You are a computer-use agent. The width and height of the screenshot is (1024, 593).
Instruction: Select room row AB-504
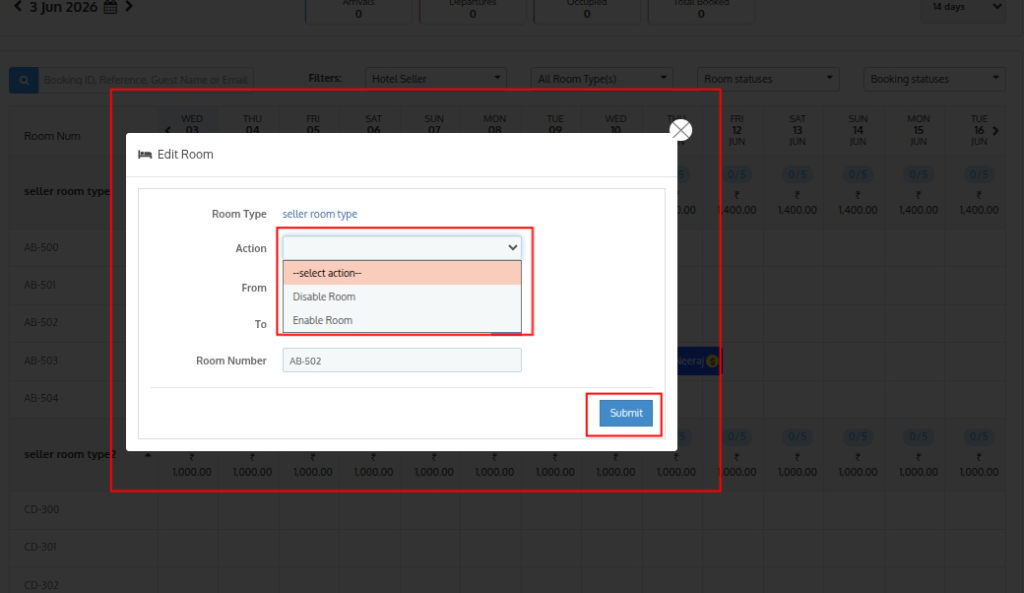click(x=41, y=398)
